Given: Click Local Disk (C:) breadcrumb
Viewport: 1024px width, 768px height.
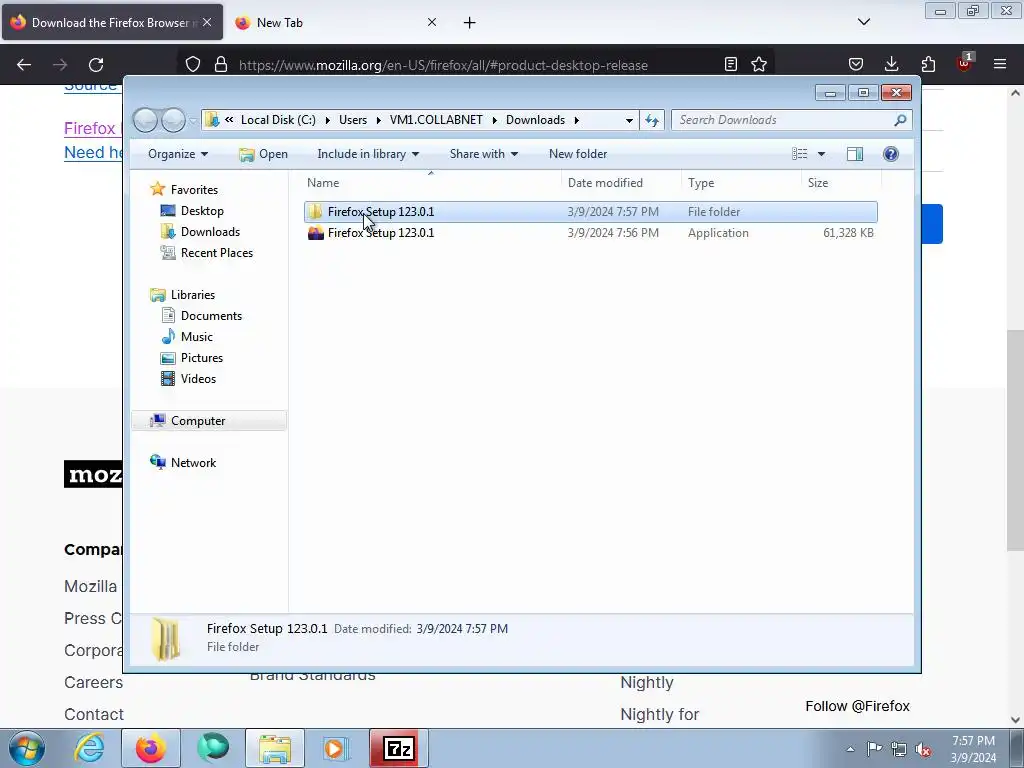Looking at the screenshot, I should tap(278, 120).
